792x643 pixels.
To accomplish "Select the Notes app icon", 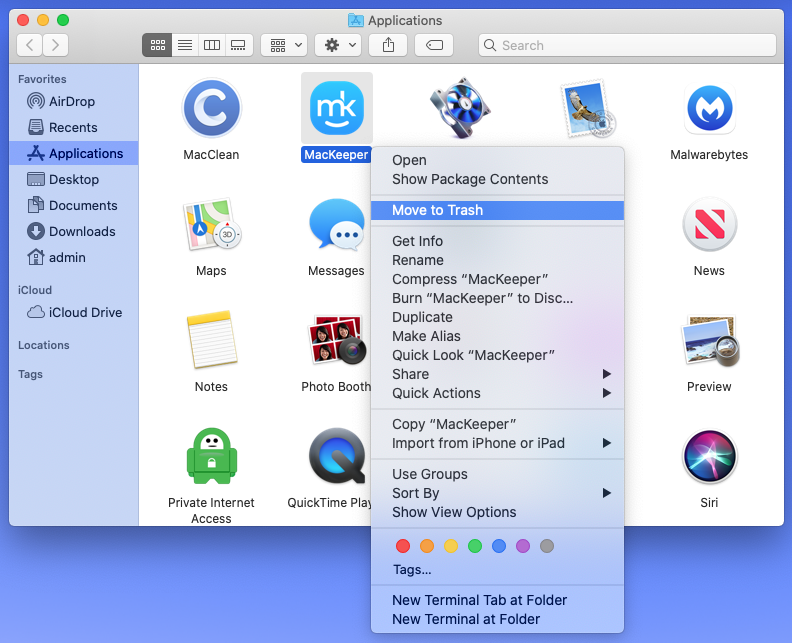I will click(212, 339).
